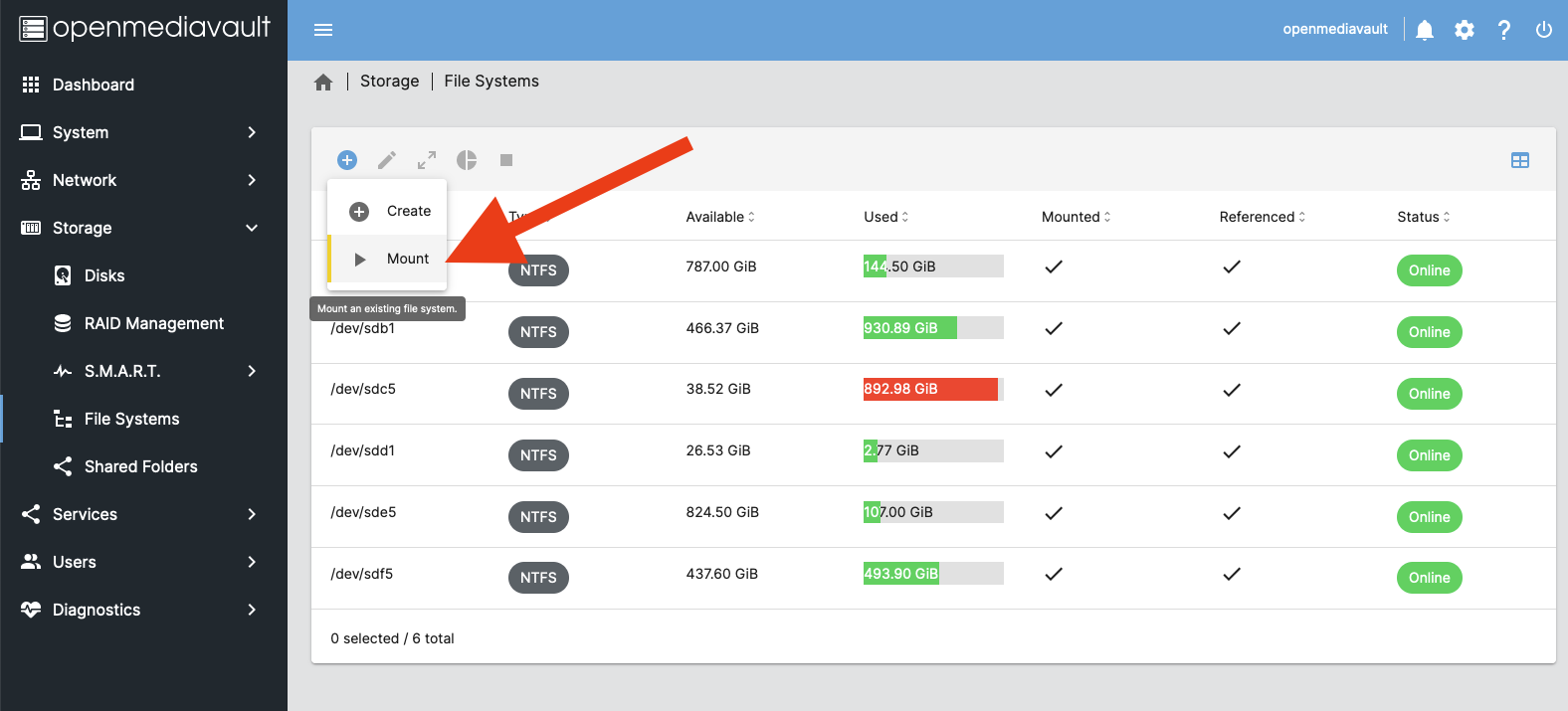This screenshot has height=711, width=1568.
Task: Click the openmediavault username in header
Action: coord(1335,29)
